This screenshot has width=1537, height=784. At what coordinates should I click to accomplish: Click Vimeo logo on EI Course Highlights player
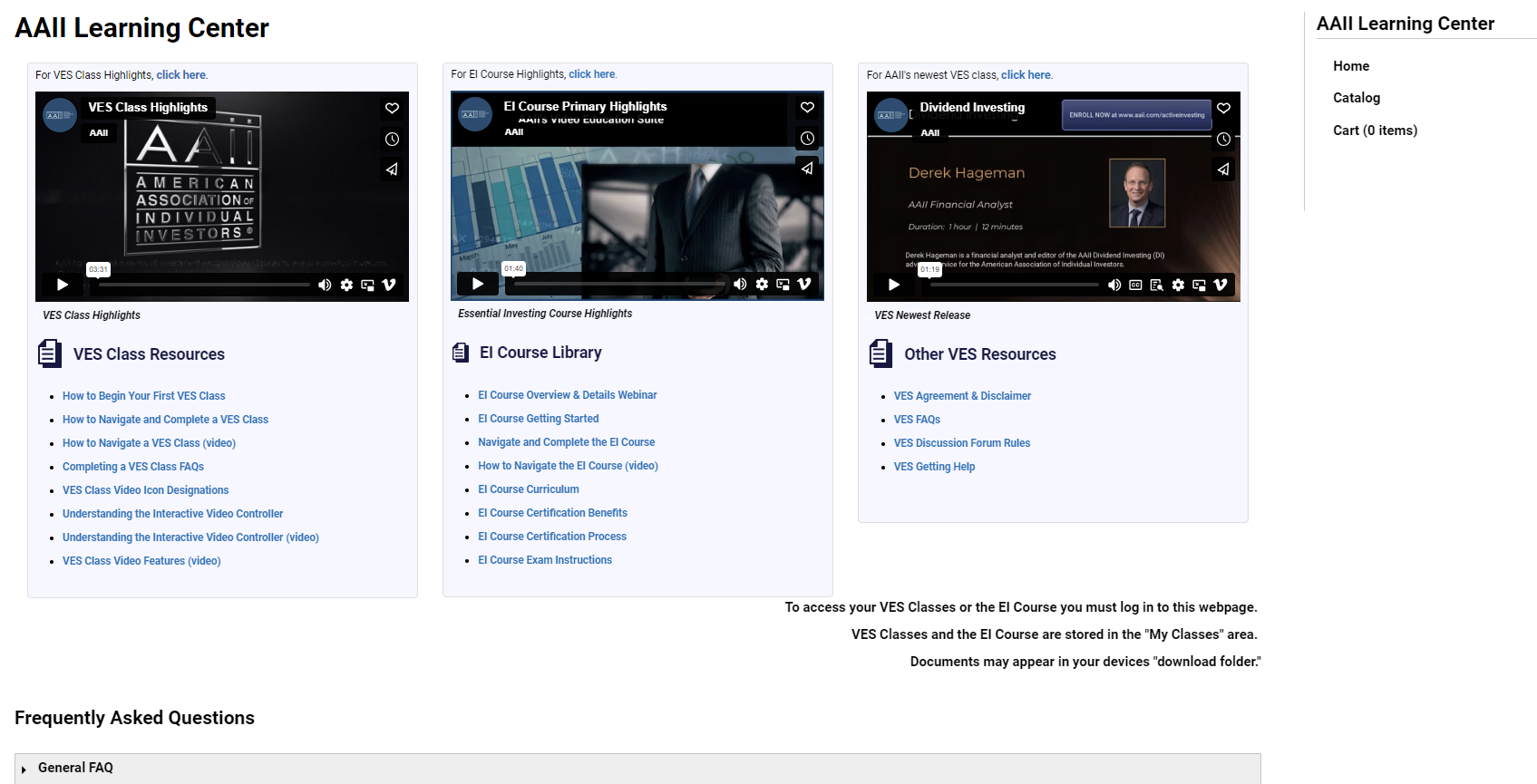(x=804, y=284)
